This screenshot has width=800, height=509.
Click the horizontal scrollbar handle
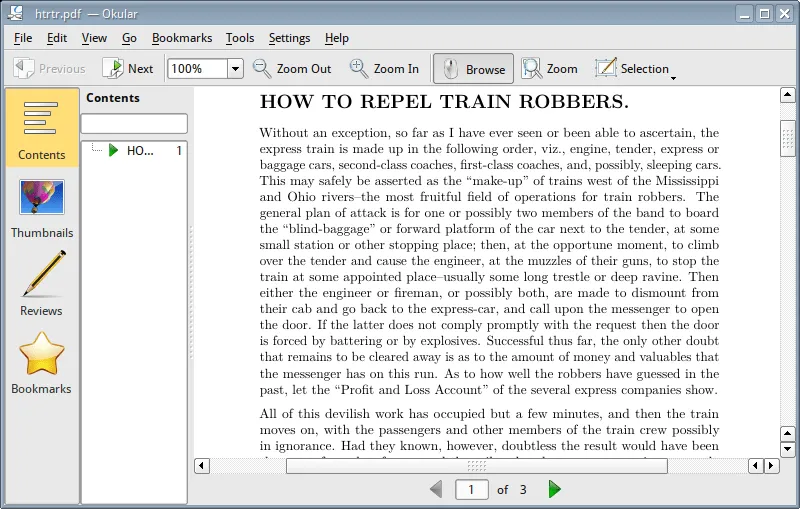[x=476, y=465]
